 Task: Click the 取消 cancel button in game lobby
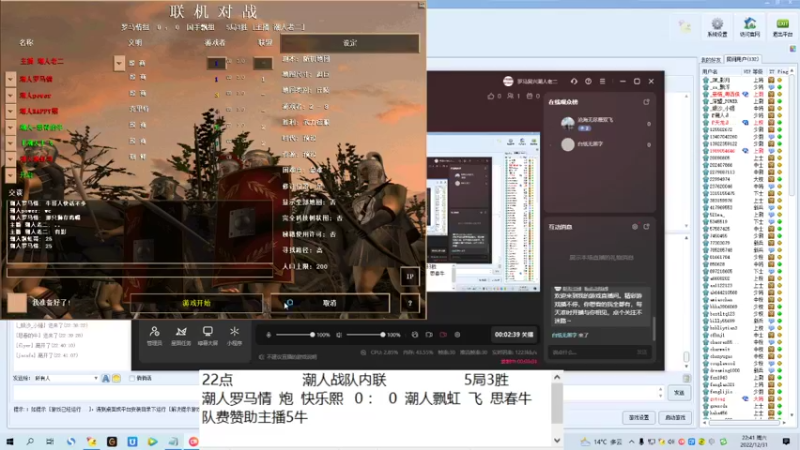pyautogui.click(x=330, y=303)
